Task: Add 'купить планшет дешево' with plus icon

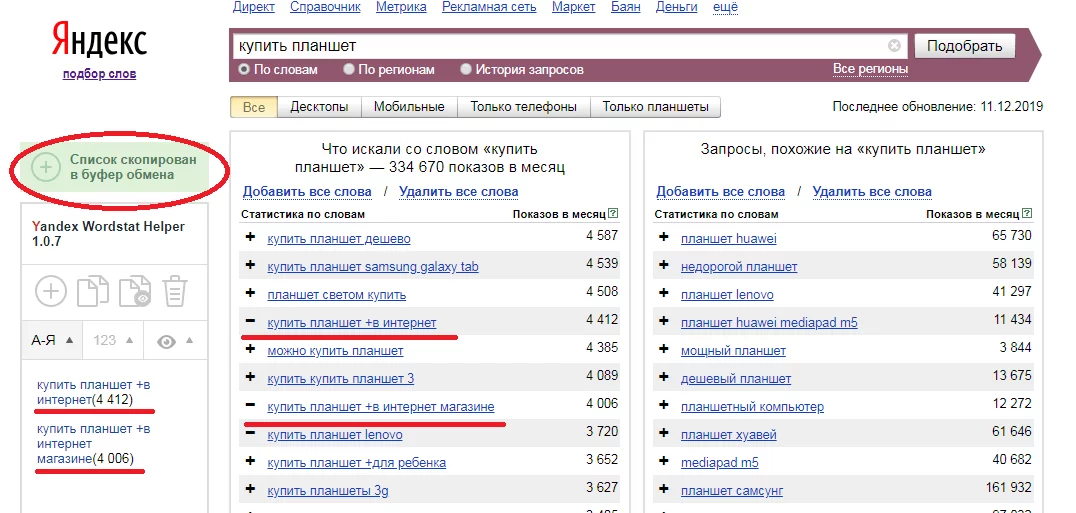Action: [250, 238]
